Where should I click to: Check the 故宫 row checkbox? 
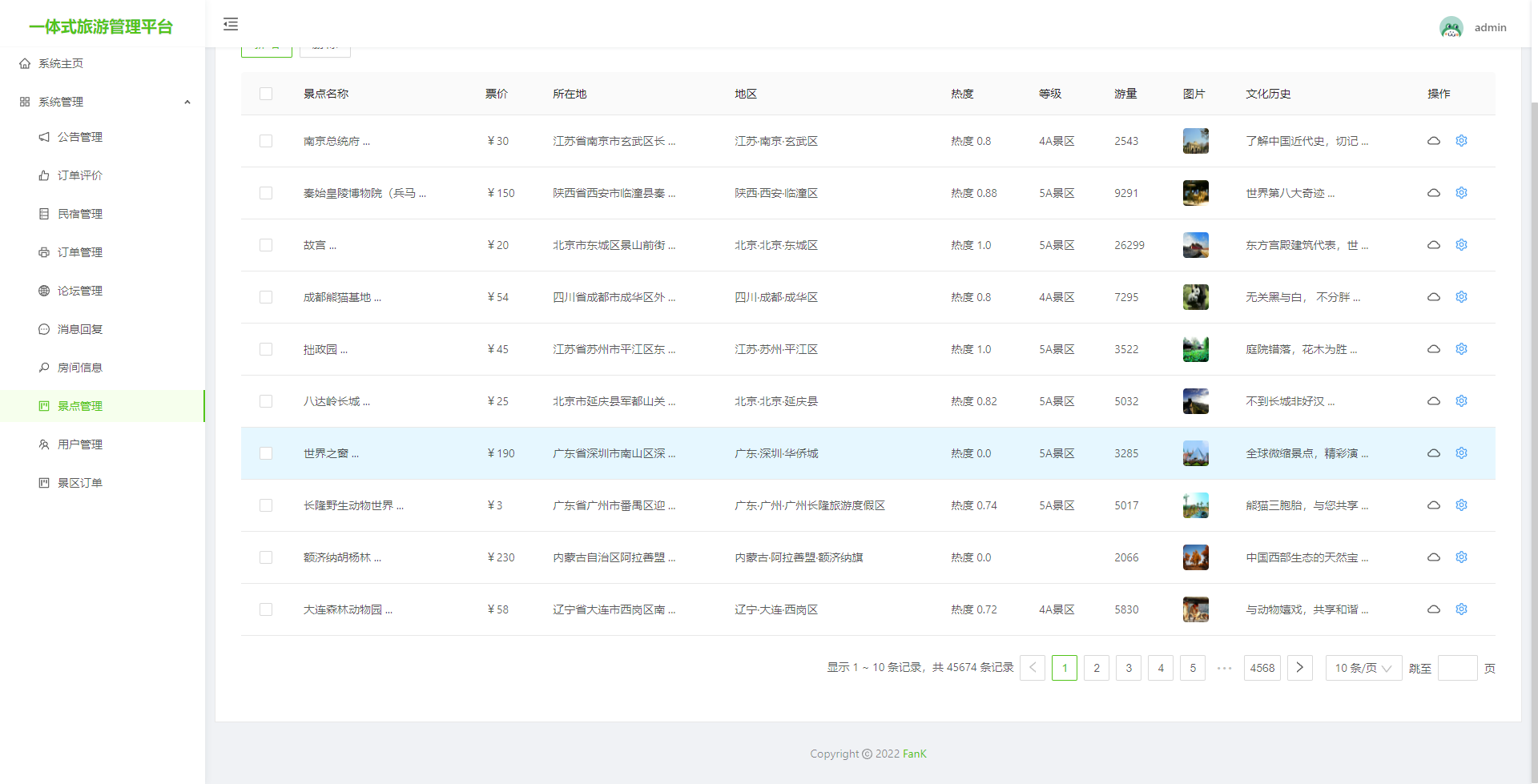point(266,245)
